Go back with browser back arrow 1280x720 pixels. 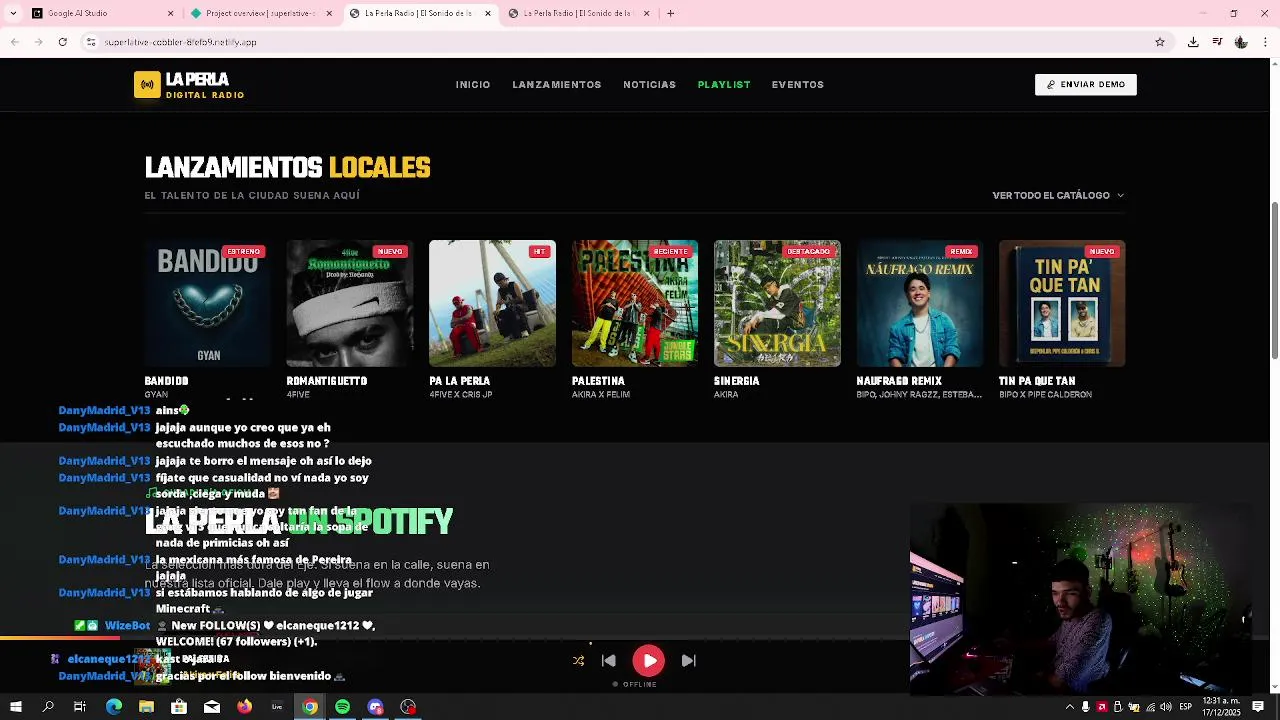coord(14,42)
